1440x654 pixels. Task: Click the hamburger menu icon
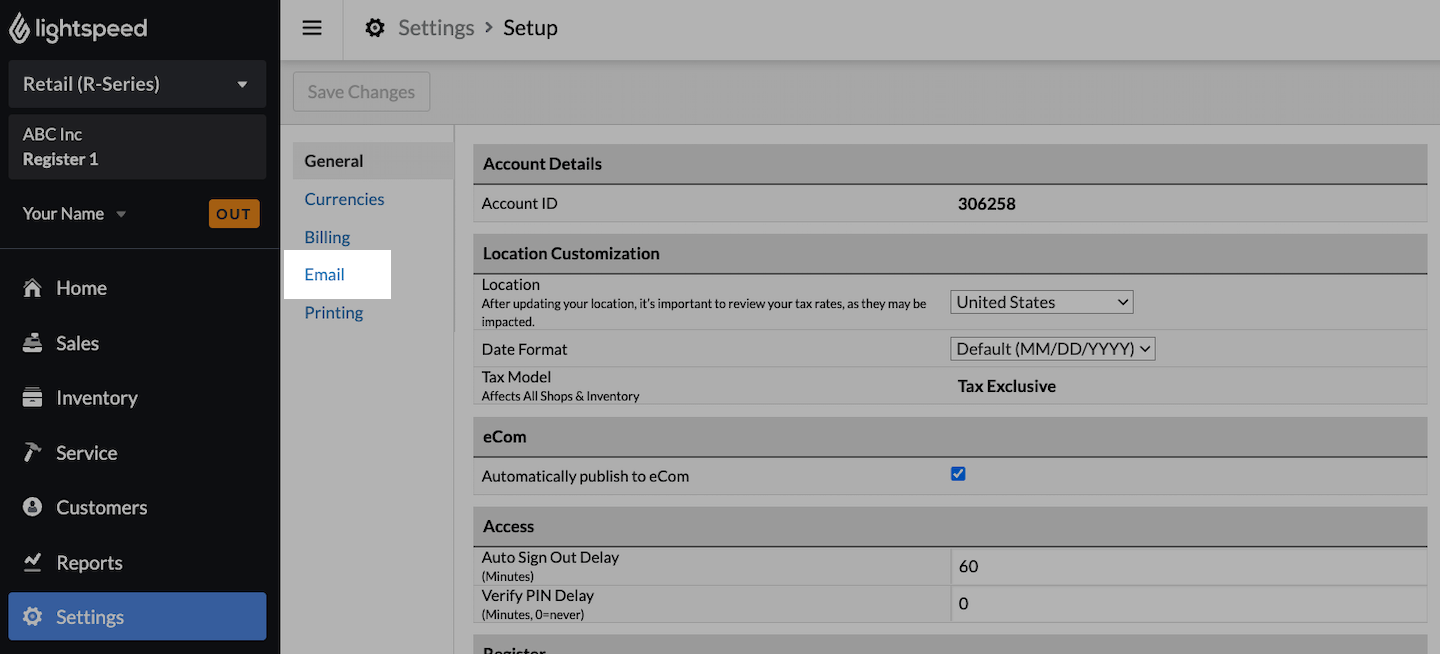coord(311,28)
